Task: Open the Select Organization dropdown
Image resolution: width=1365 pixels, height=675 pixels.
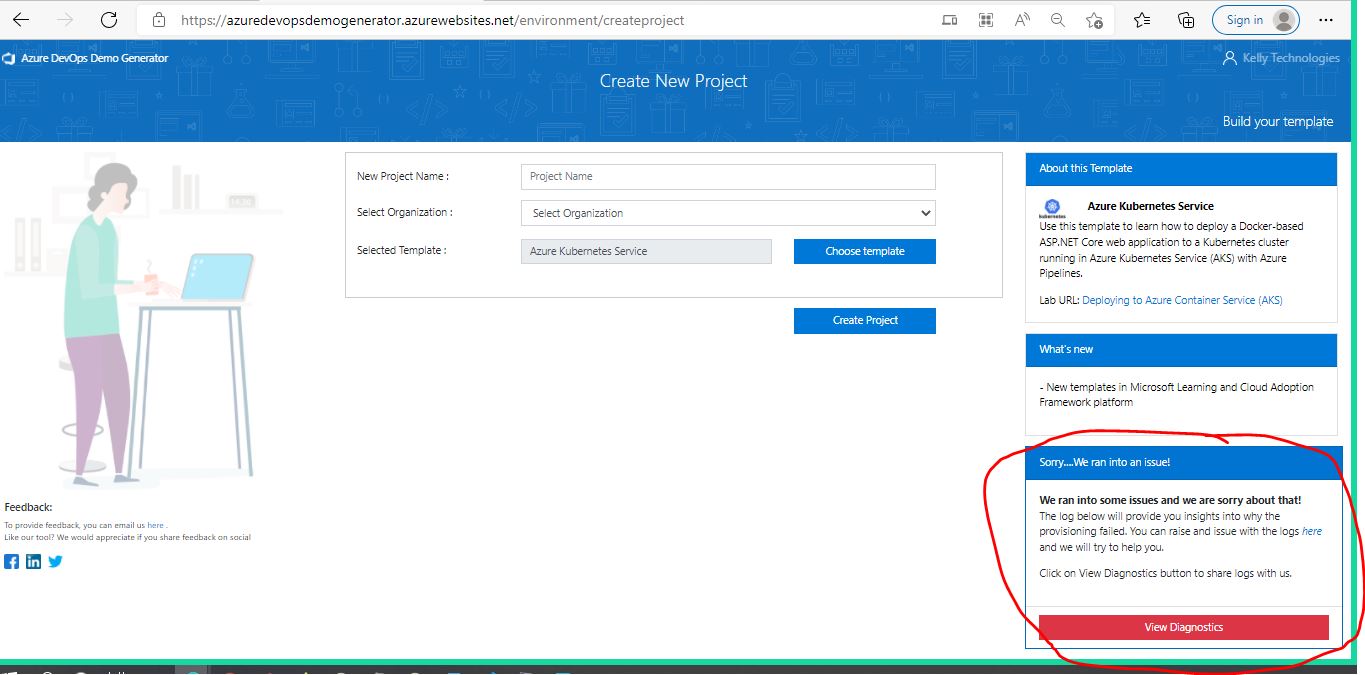Action: click(x=728, y=213)
